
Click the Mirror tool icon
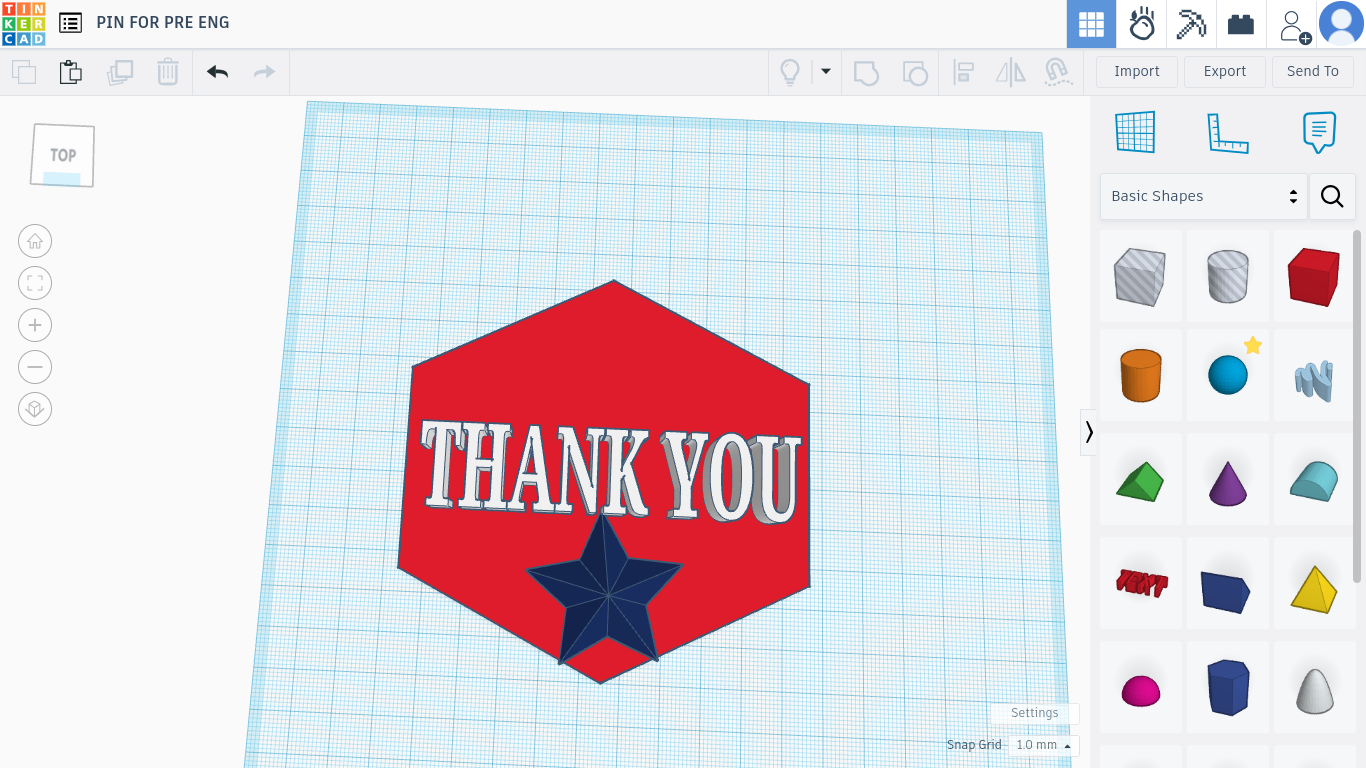[1011, 72]
